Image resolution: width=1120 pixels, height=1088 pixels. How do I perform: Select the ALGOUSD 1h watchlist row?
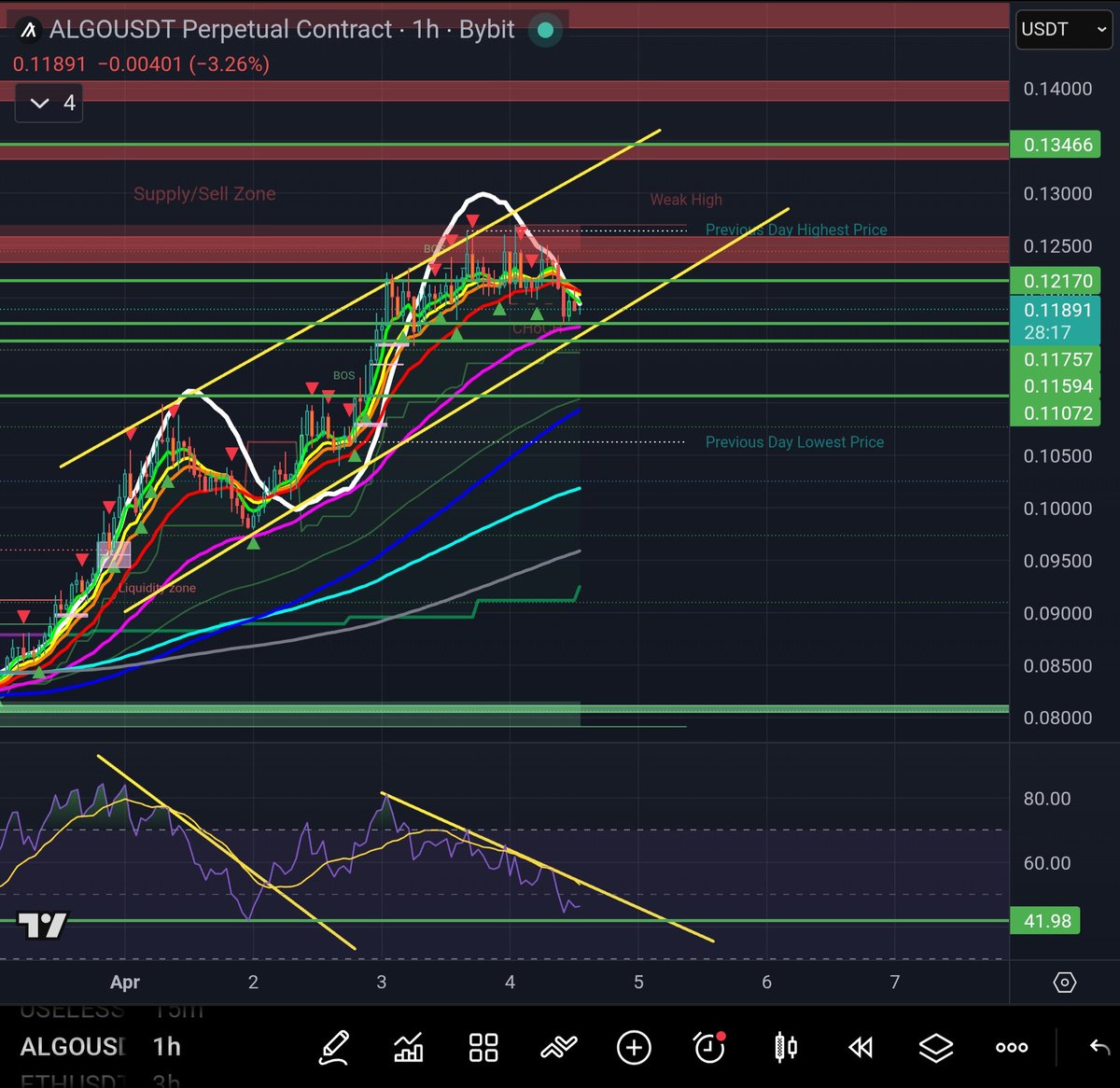[101, 1047]
